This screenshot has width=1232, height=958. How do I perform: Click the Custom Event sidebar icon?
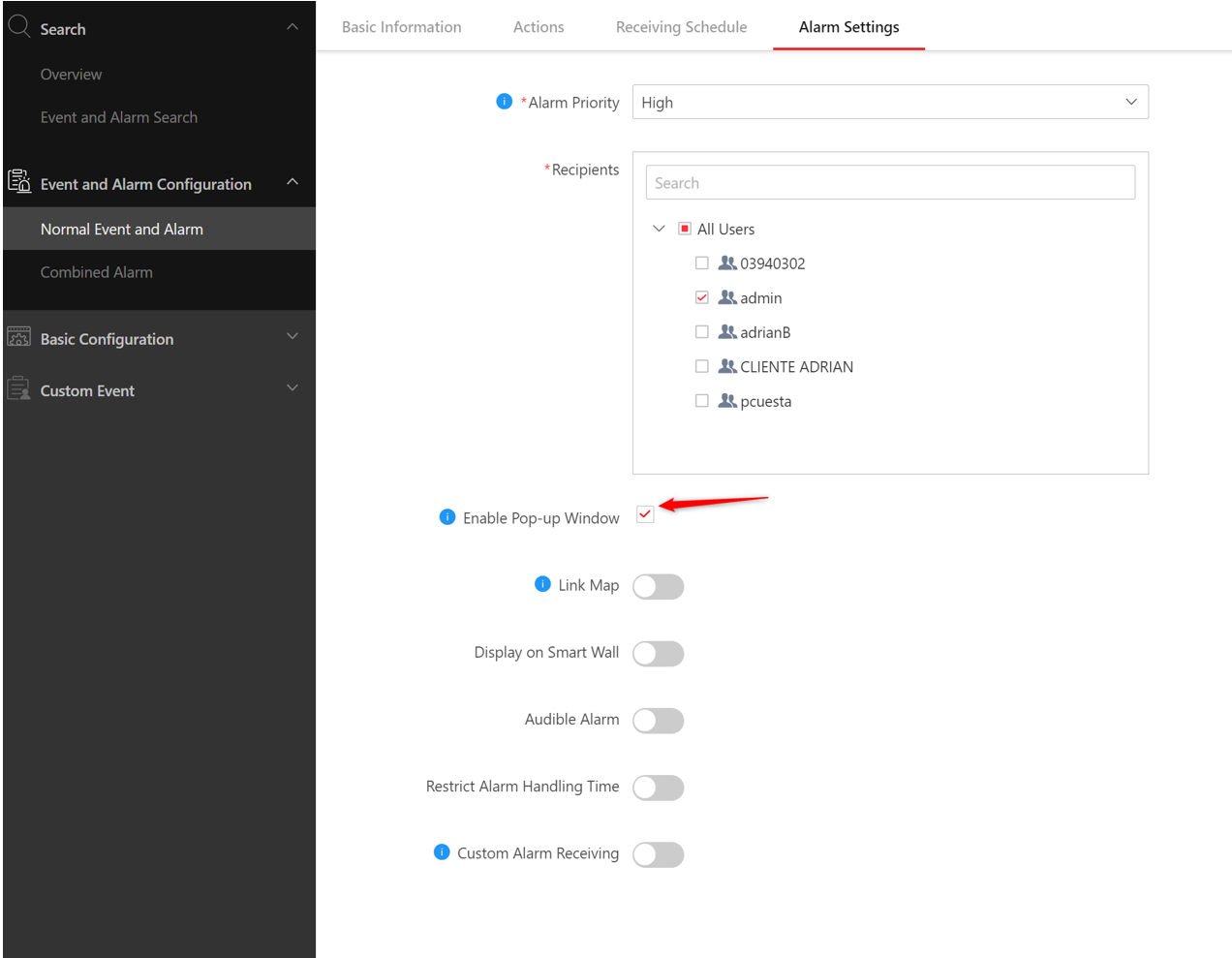pos(19,389)
